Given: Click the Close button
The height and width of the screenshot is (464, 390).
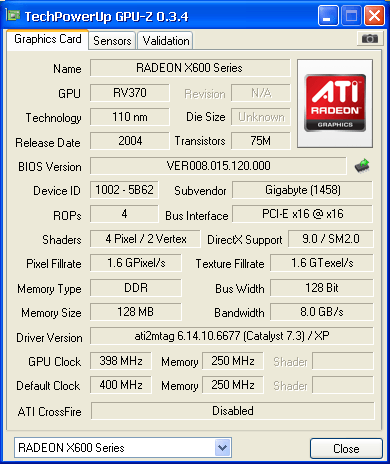Looking at the screenshot, I should (x=346, y=448).
